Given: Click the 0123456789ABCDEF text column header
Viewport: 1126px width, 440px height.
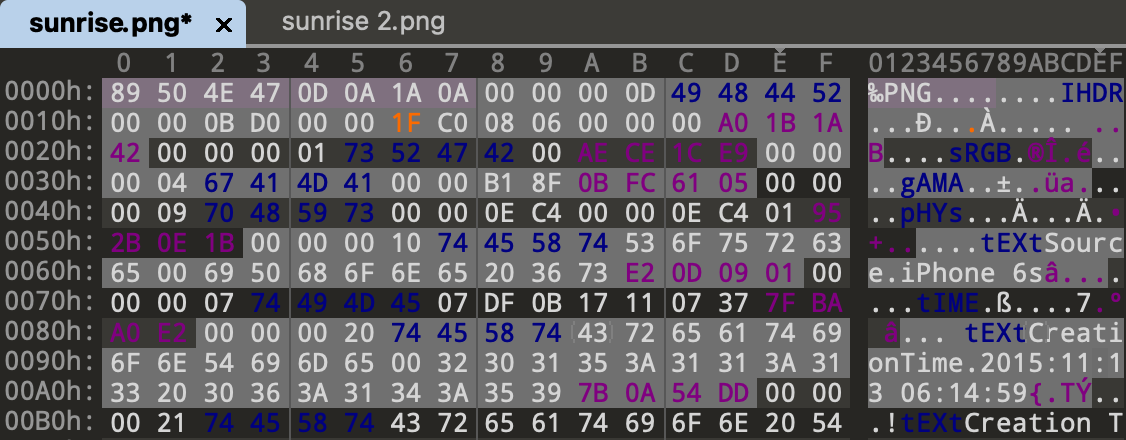Looking at the screenshot, I should (x=995, y=63).
